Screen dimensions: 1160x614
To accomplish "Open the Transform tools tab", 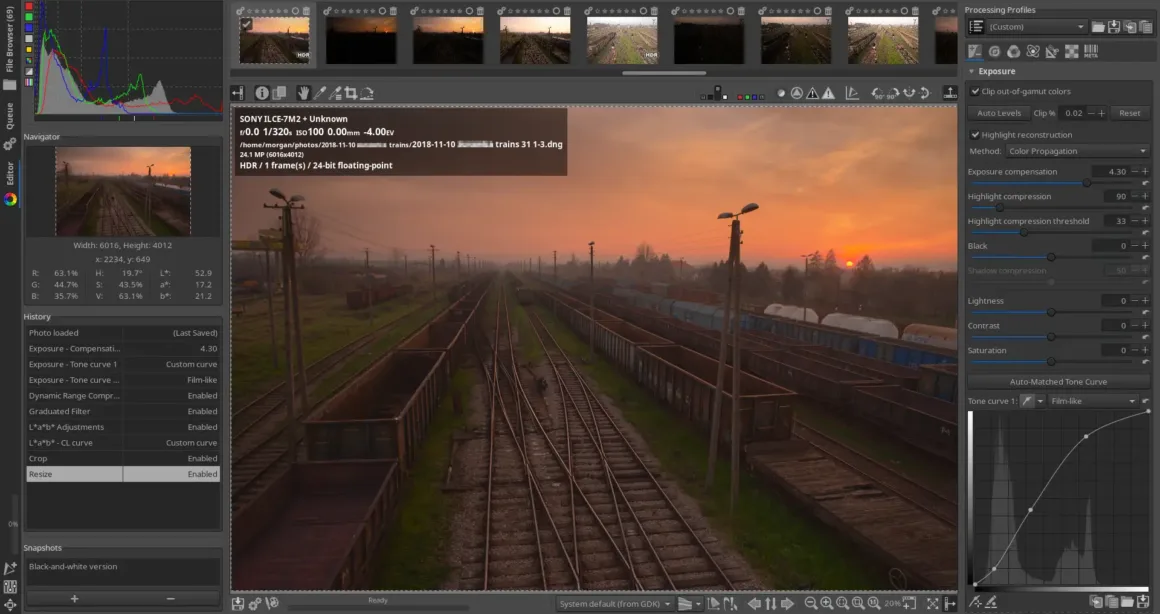I will tap(1051, 51).
